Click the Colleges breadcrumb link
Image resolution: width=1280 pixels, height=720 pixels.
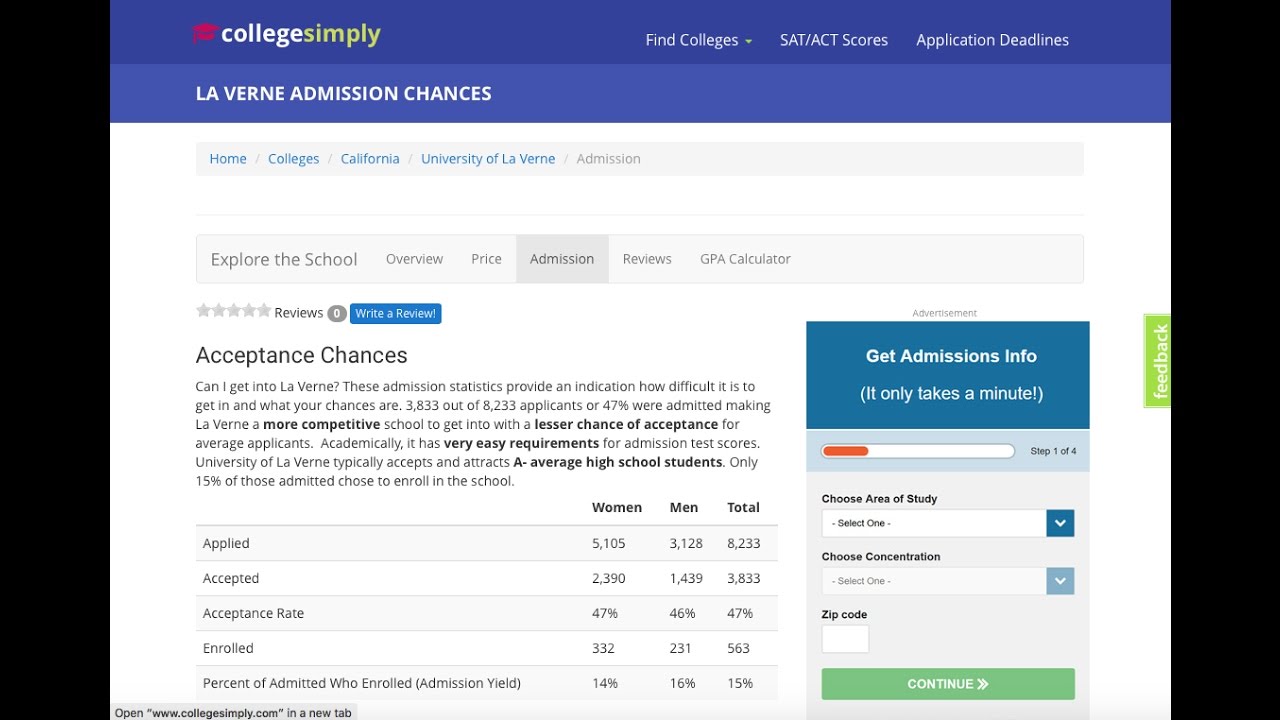pos(294,159)
